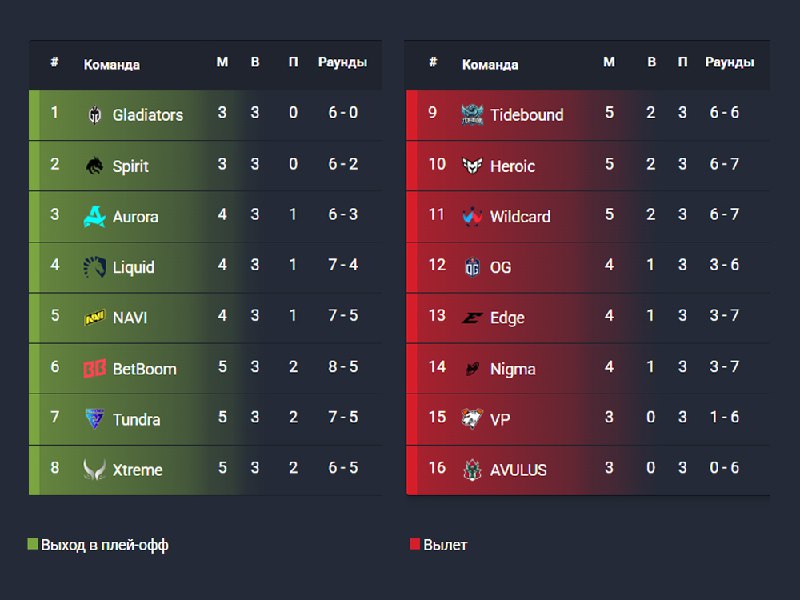800x600 pixels.
Task: Open the VP bear logo
Action: (472, 419)
